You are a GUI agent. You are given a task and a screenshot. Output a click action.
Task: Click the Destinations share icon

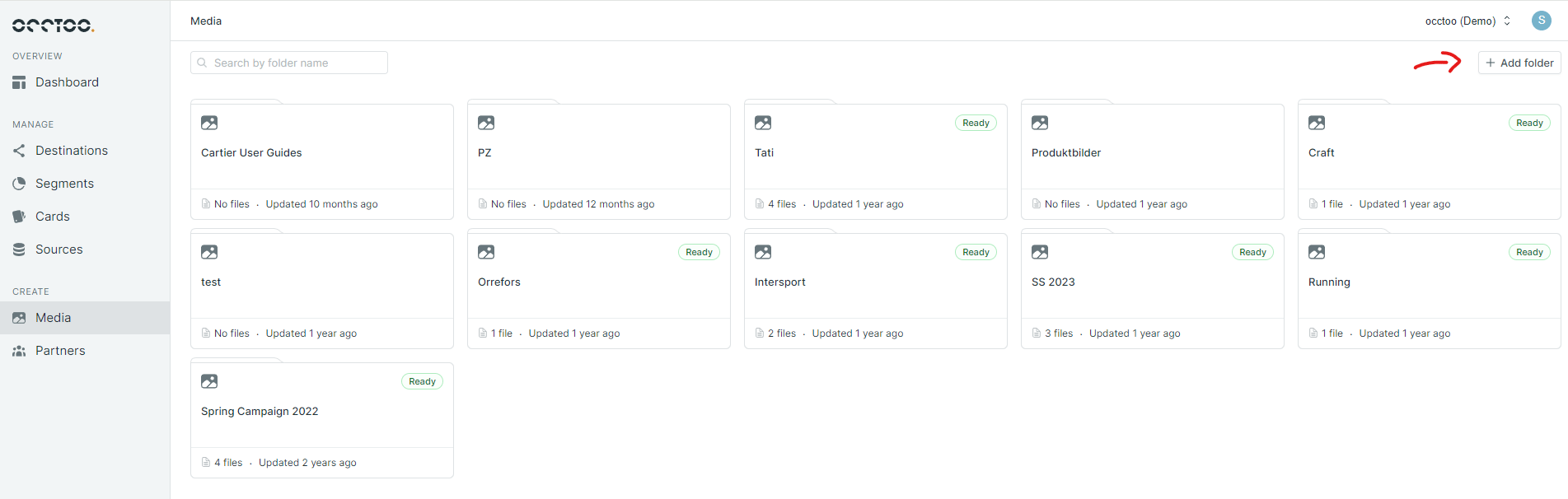coord(19,151)
